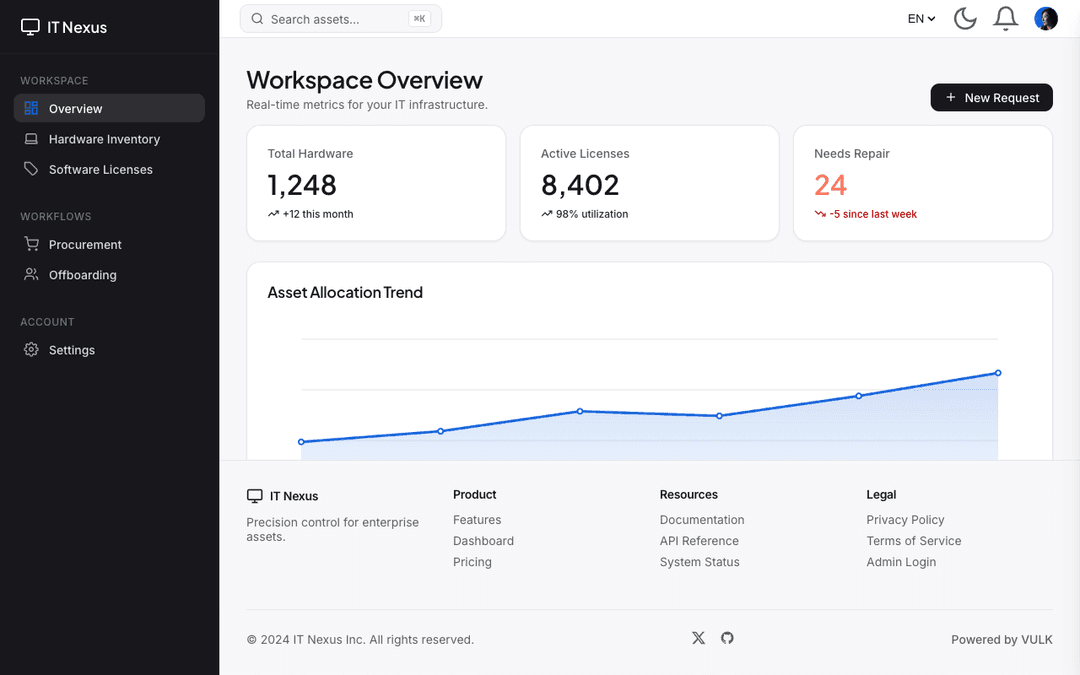Open Hardware Inventory from the sidebar

click(x=109, y=138)
